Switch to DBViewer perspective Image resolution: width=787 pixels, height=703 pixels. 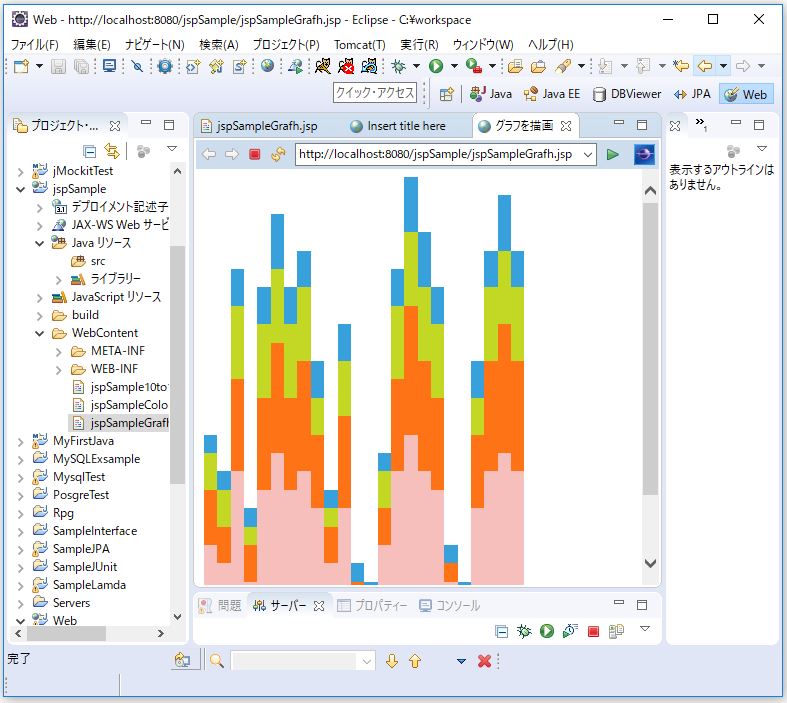tap(626, 94)
